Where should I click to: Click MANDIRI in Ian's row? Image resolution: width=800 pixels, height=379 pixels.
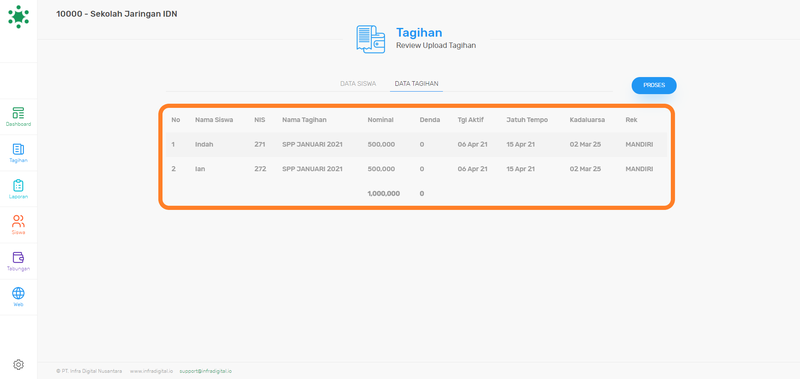pos(639,169)
